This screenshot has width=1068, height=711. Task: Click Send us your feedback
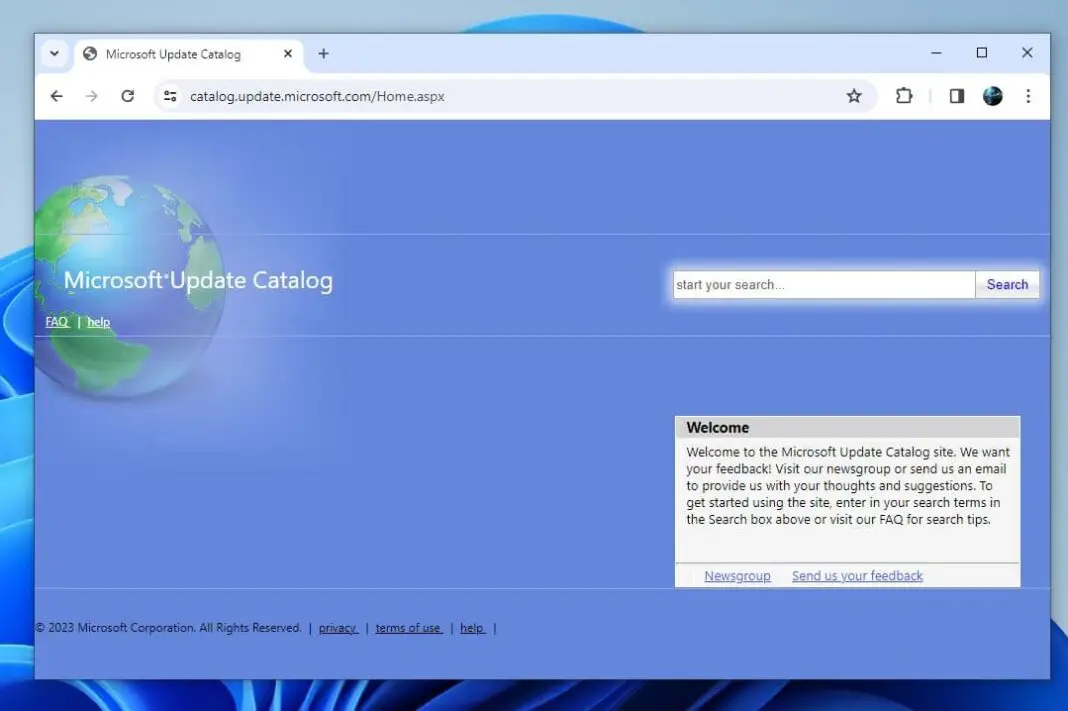click(x=856, y=575)
